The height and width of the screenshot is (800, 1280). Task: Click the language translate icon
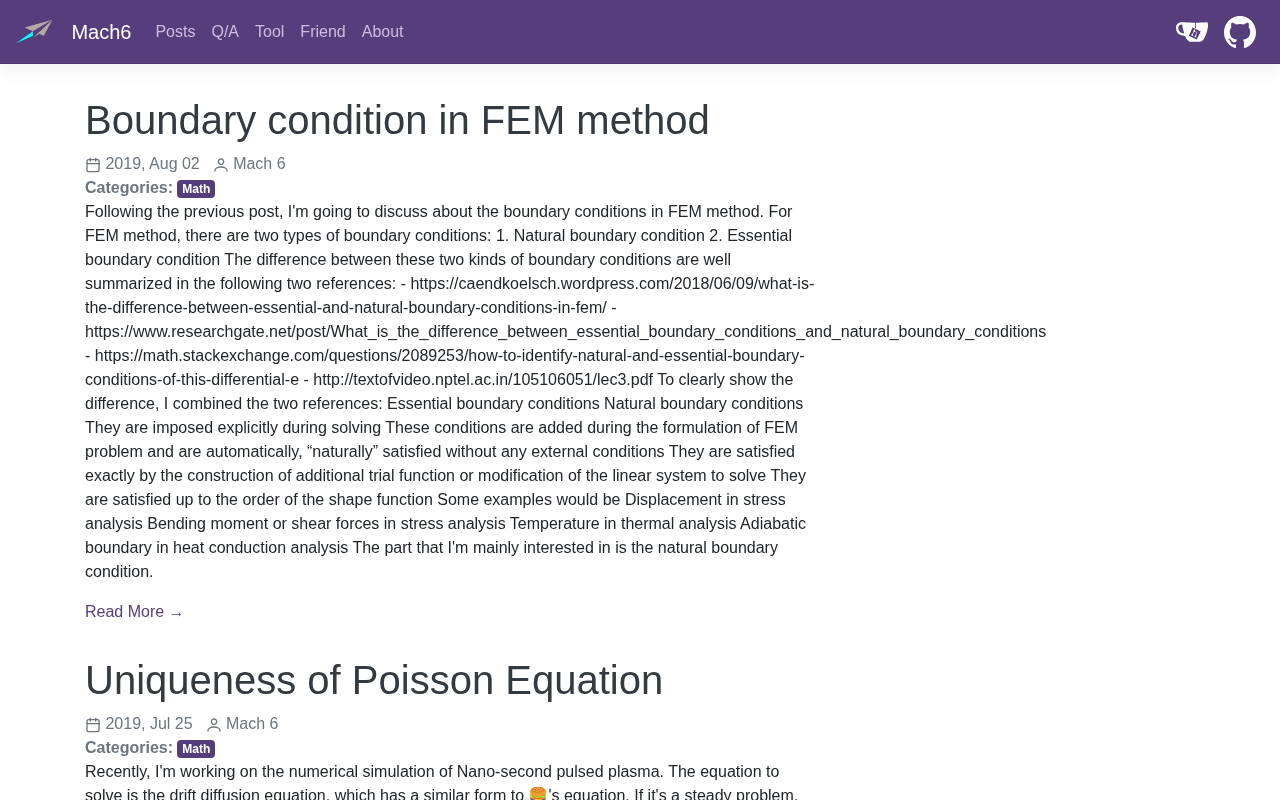tap(1192, 32)
